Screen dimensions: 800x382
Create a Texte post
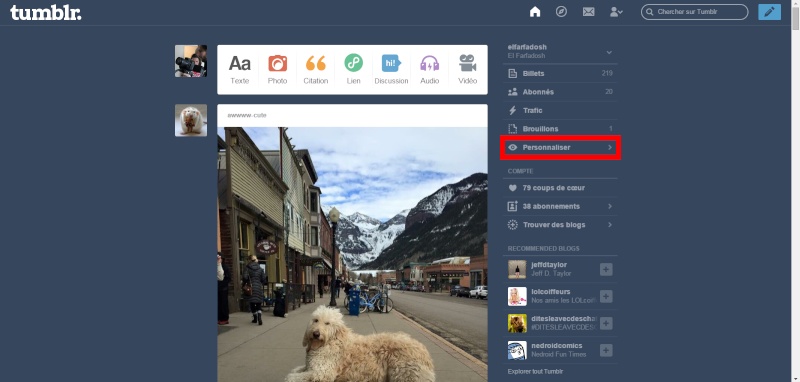240,69
